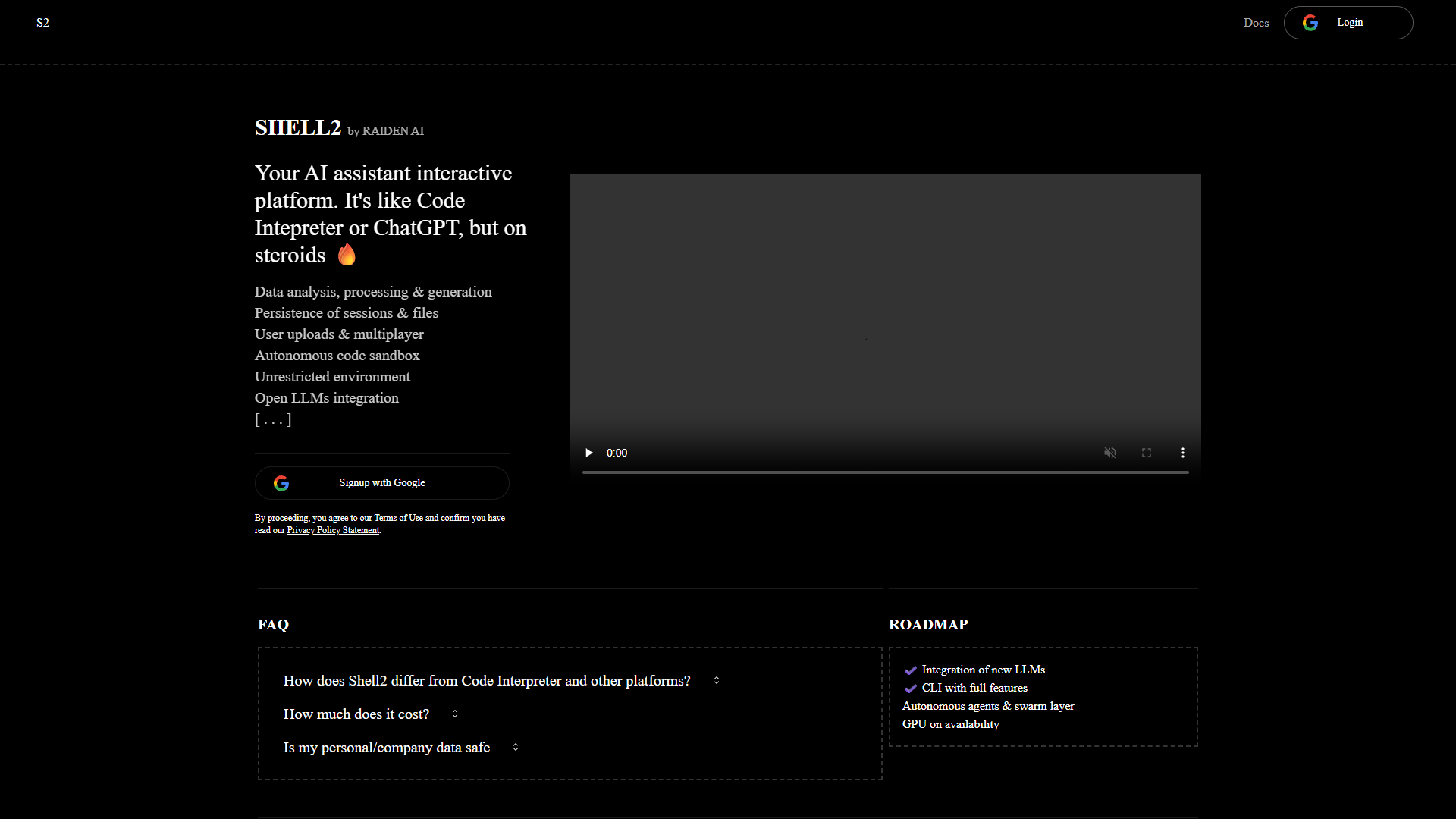
Task: Click the S2 logo in header
Action: tap(42, 23)
